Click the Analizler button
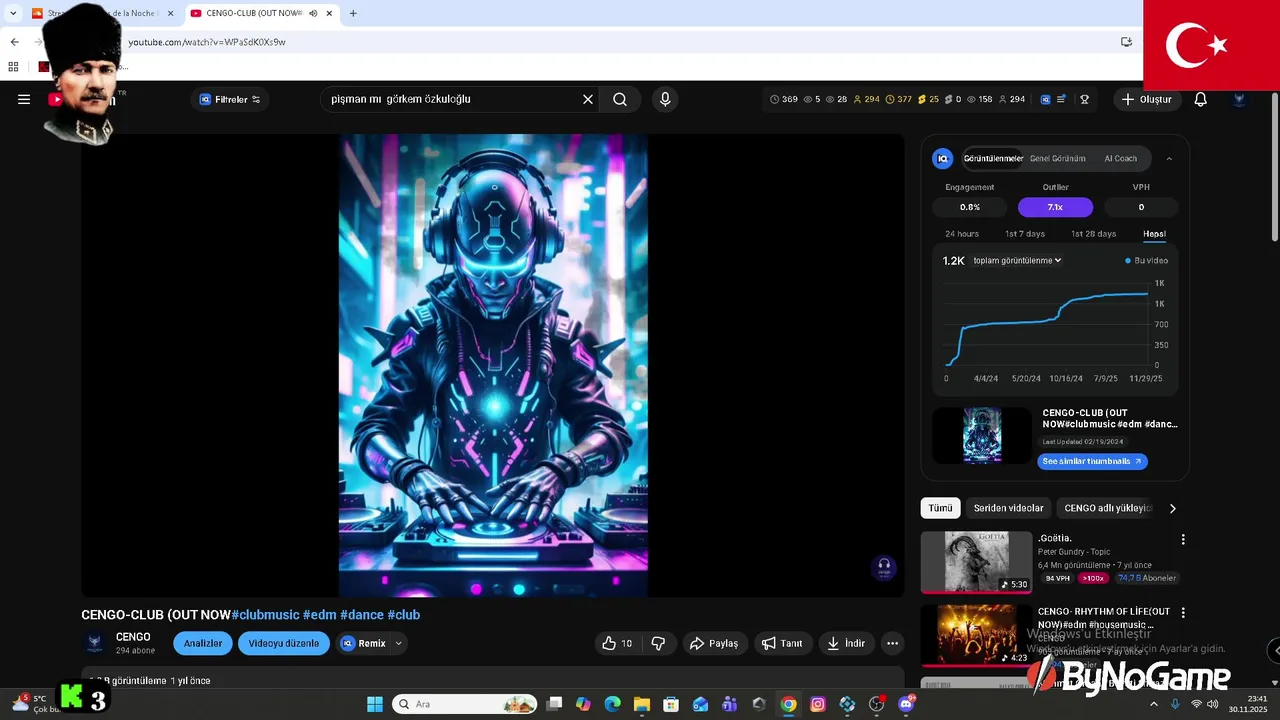This screenshot has width=1280, height=720. pyautogui.click(x=203, y=643)
